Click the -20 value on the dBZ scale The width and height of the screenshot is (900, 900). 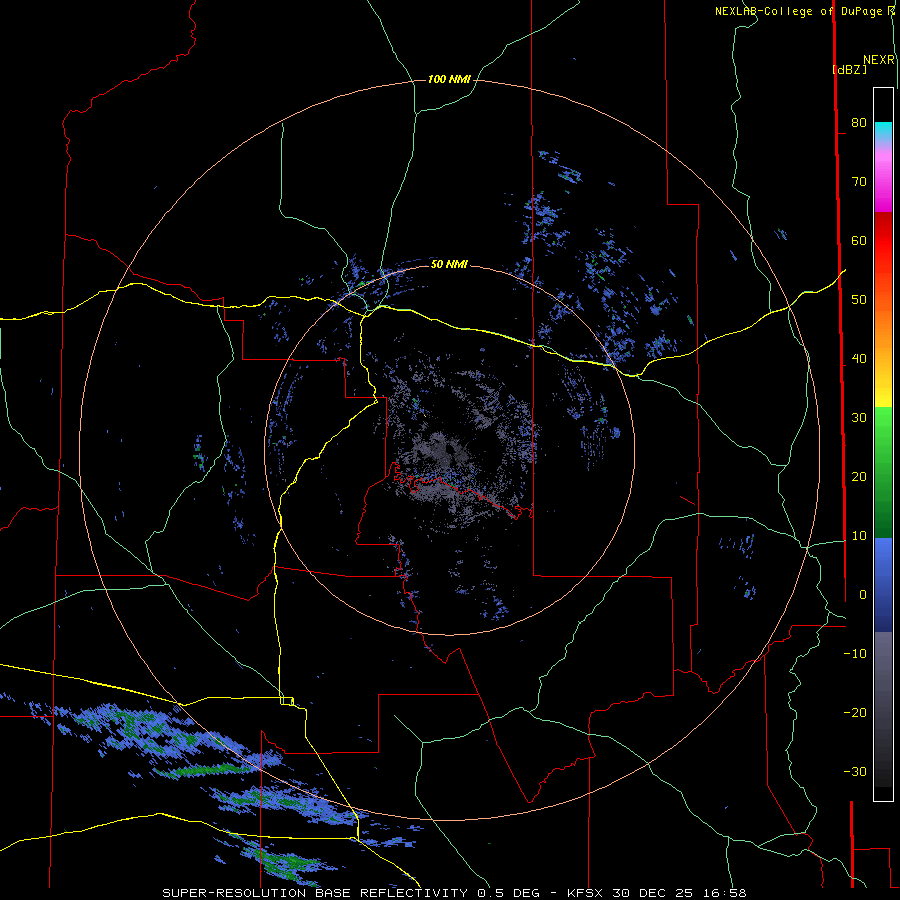coord(855,712)
